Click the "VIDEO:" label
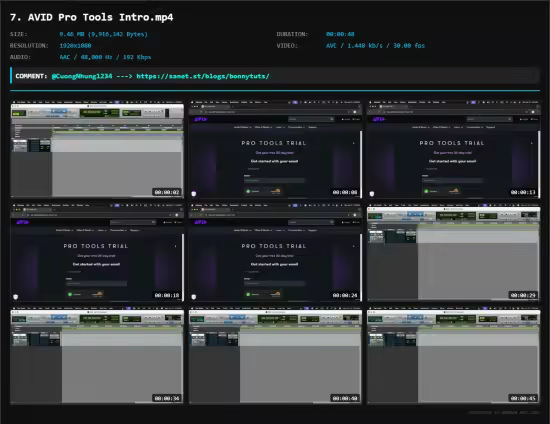 287,46
